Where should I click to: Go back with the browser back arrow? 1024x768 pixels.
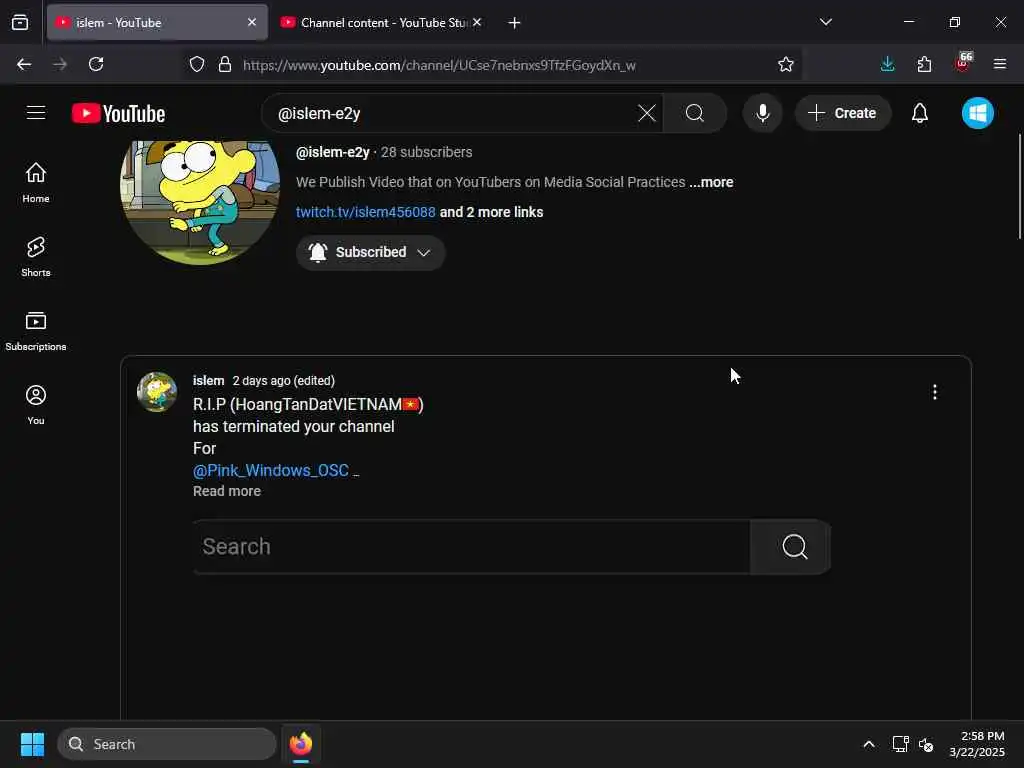coord(24,64)
